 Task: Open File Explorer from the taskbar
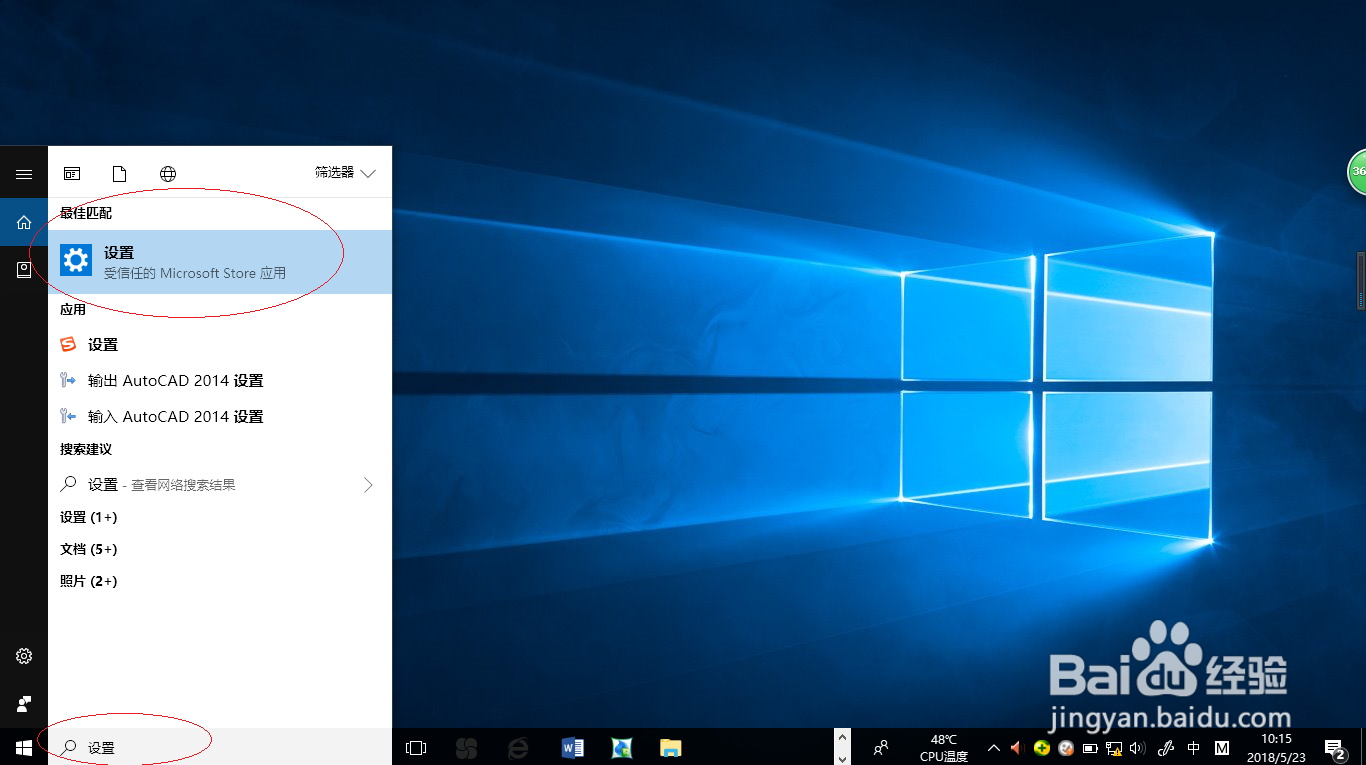[x=671, y=747]
